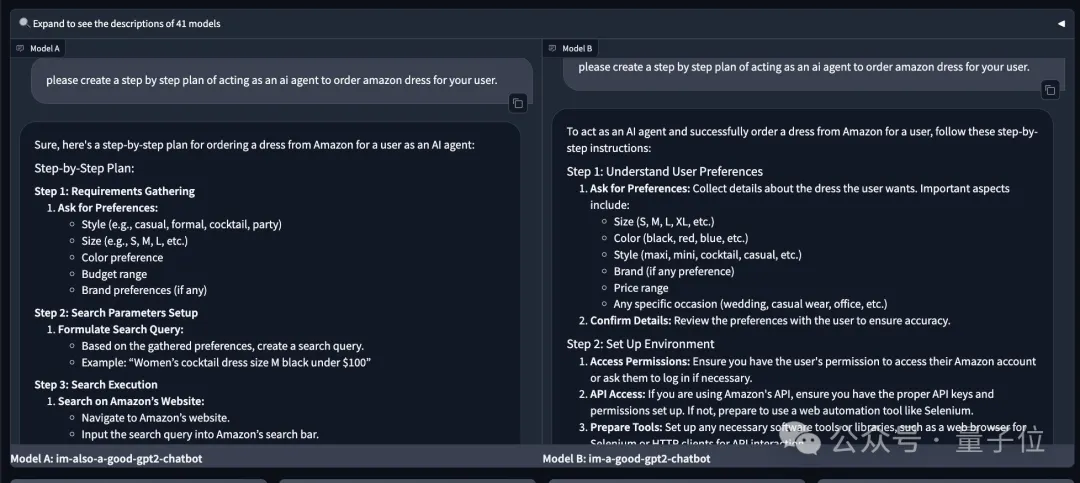Click the 量子位 watermark text

click(999, 440)
